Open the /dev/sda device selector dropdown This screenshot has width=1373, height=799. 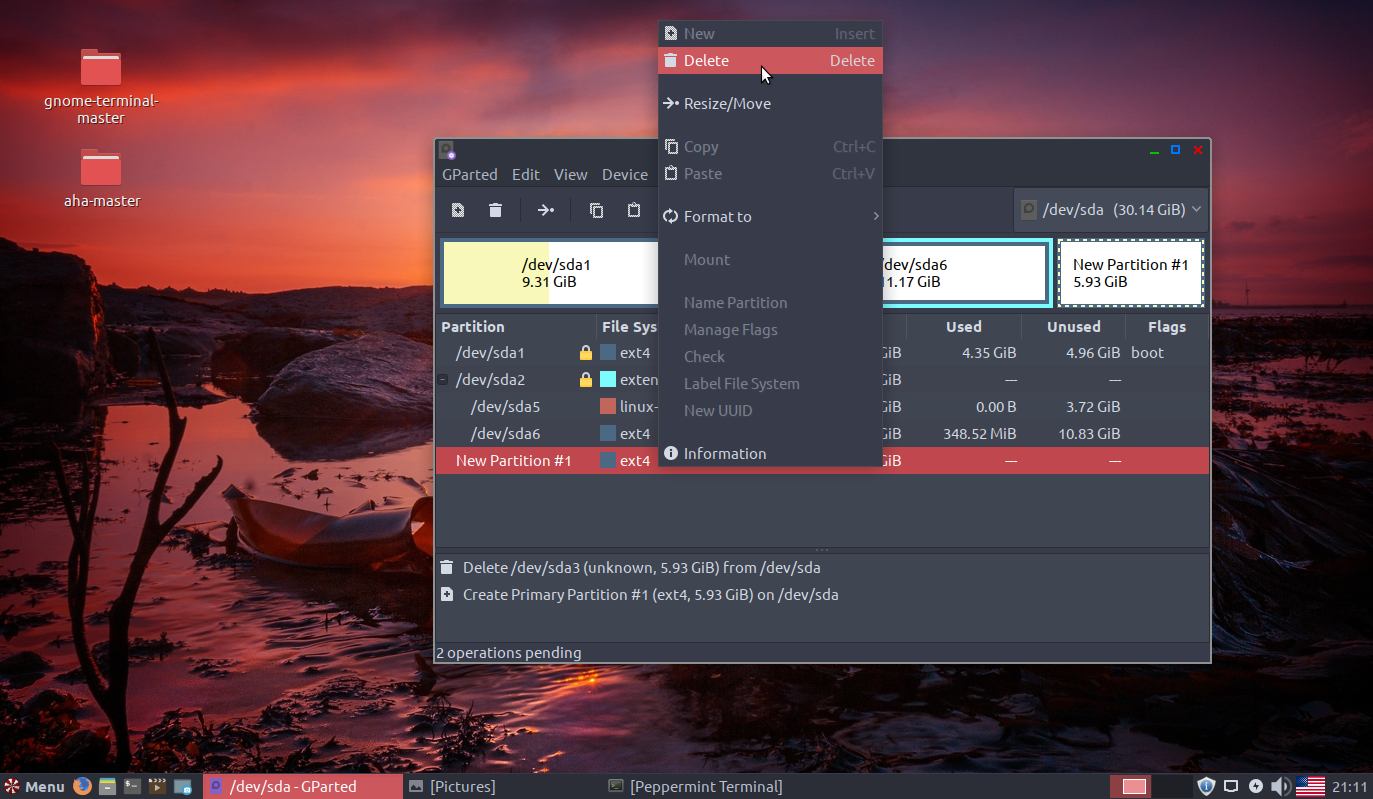[x=1110, y=210]
